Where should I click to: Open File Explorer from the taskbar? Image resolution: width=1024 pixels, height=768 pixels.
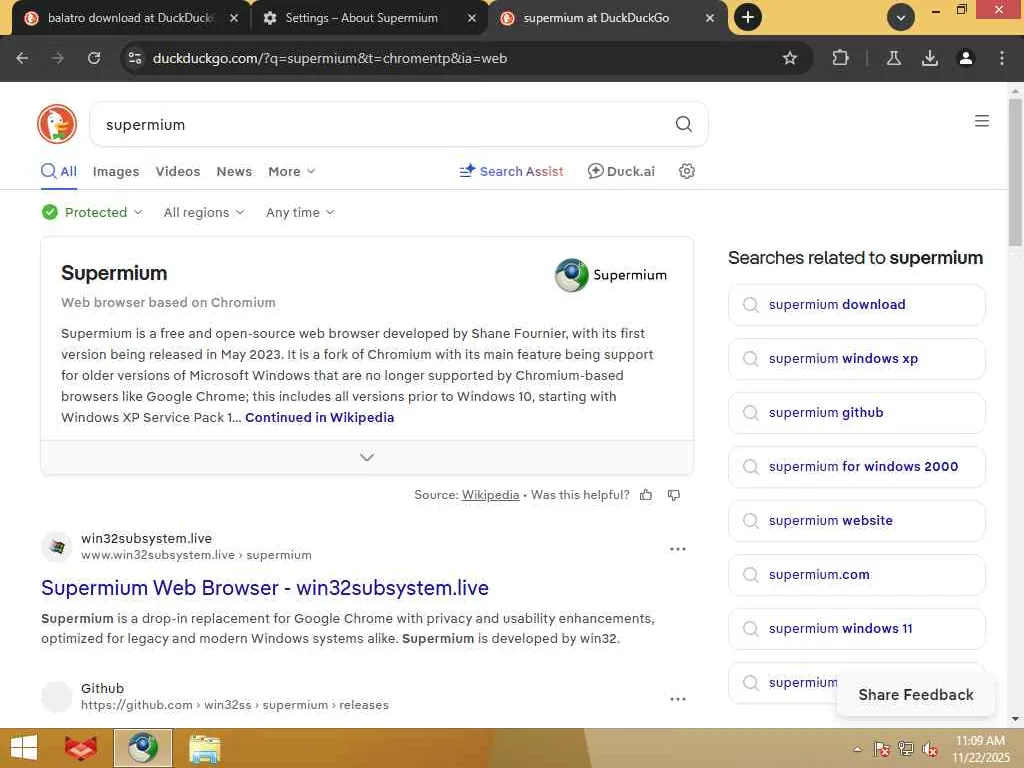[x=205, y=748]
